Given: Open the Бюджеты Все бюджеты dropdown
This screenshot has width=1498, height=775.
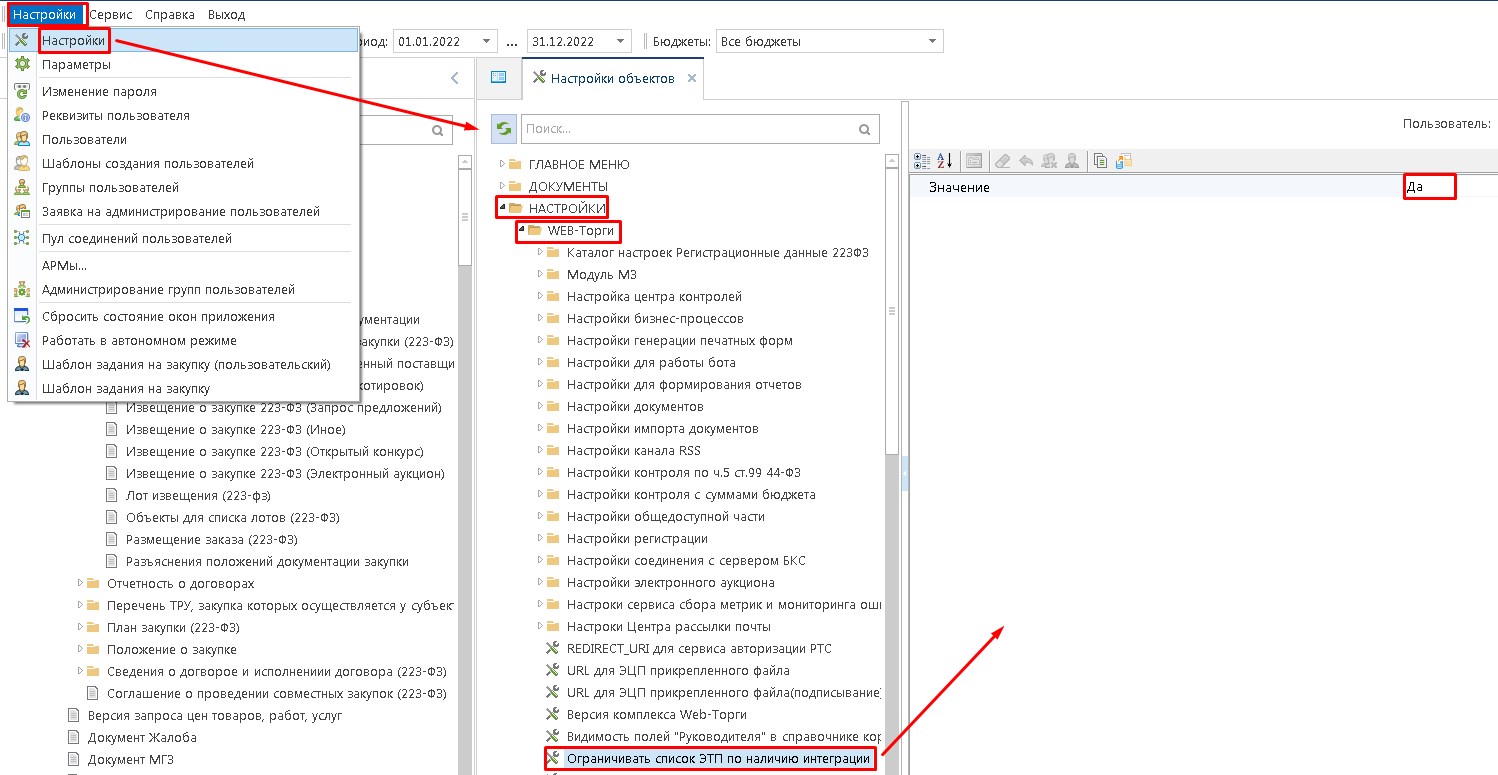Looking at the screenshot, I should [x=933, y=41].
